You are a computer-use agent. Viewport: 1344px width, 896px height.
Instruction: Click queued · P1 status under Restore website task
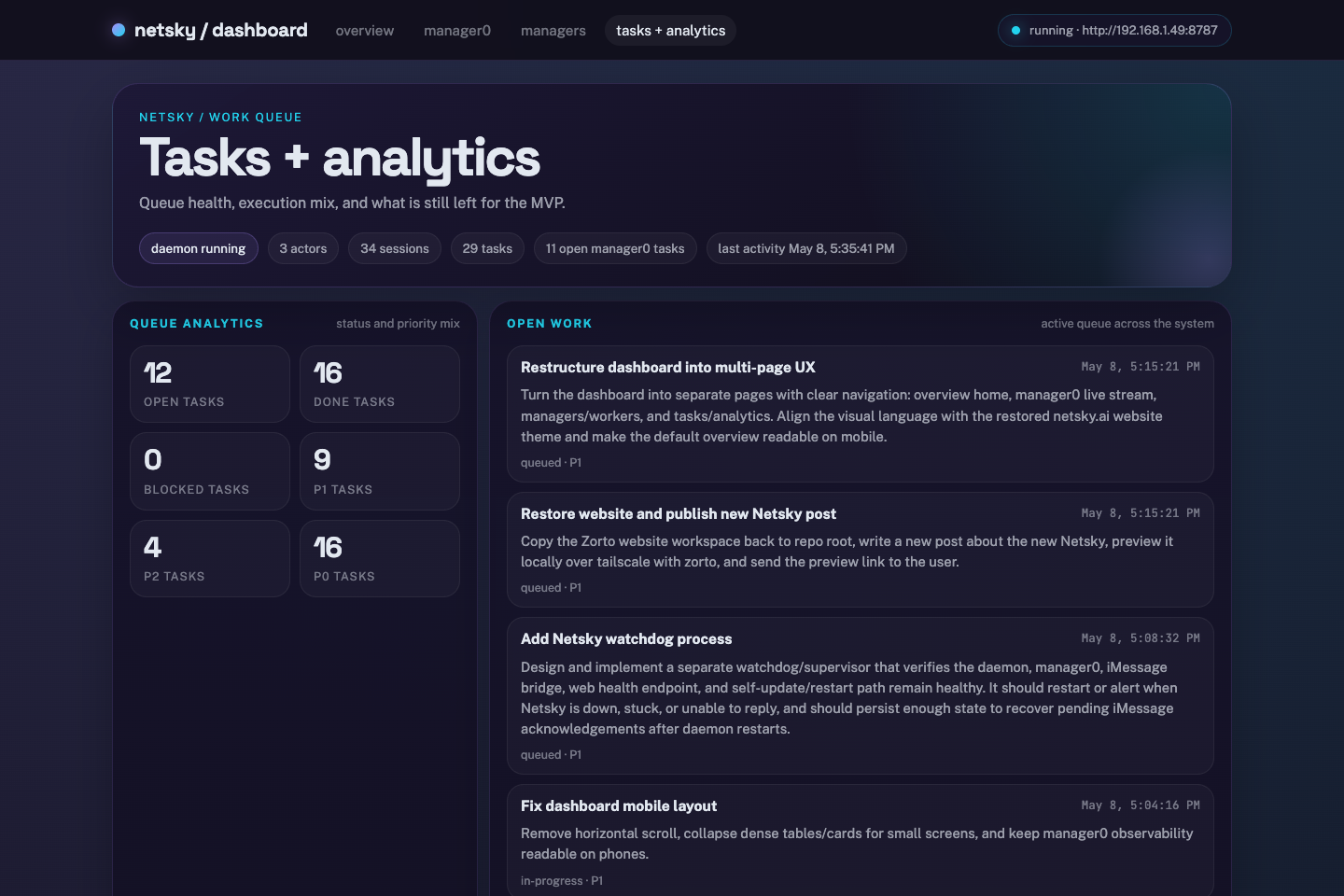[551, 588]
